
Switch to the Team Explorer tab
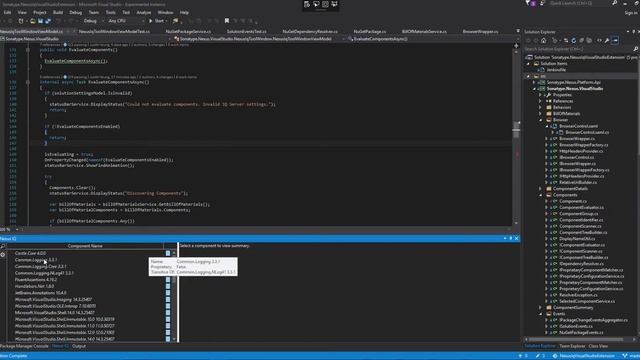click(x=572, y=346)
